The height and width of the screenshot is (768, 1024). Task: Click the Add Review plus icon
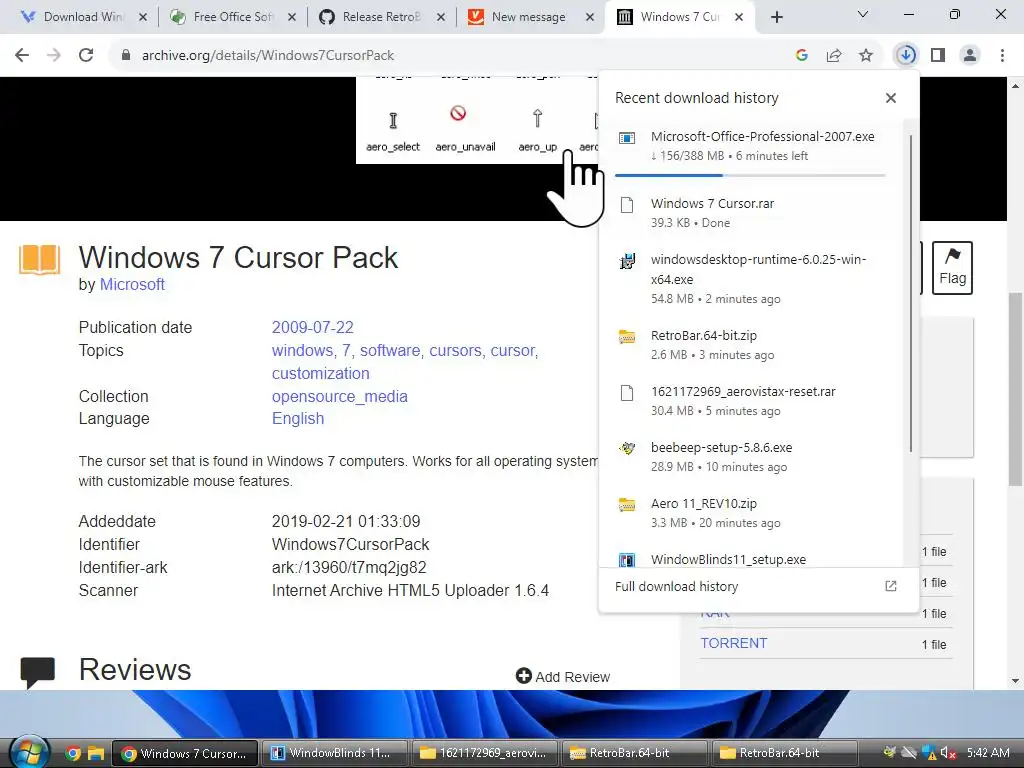tap(524, 676)
